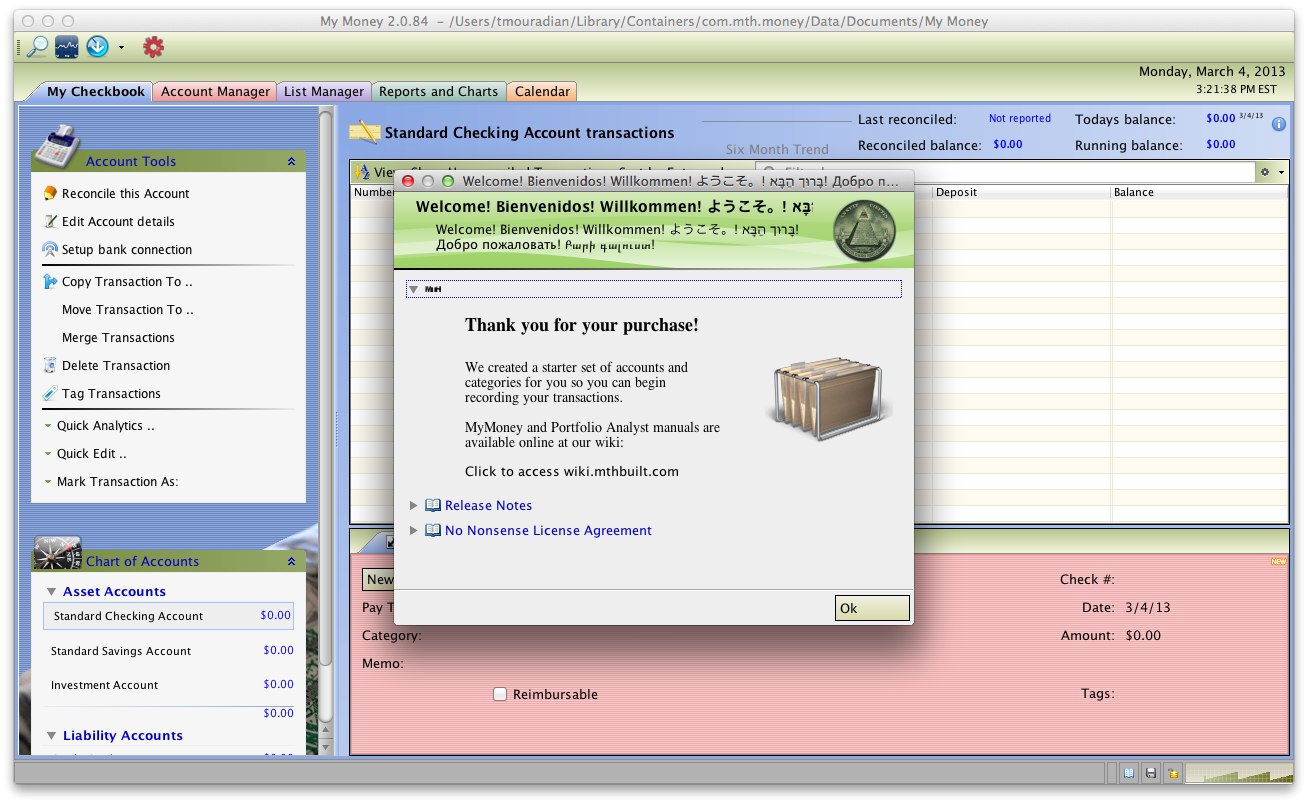The image size is (1308, 804).
Task: Click the wiki.mthbuilt.com access link
Action: [x=572, y=471]
